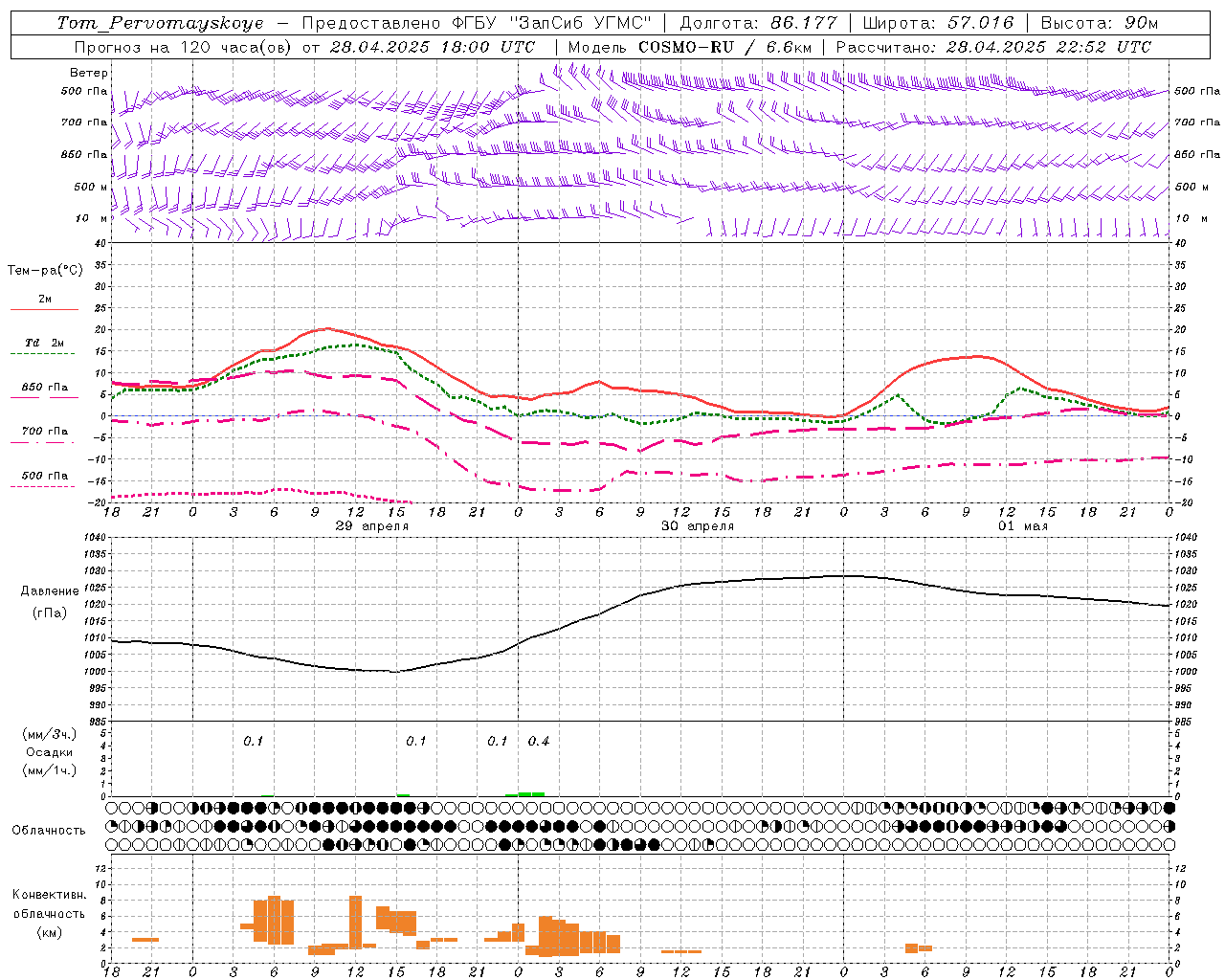Click the 28.04.2025 18:00 UTC start time
The height and width of the screenshot is (980, 1225).
tap(433, 47)
